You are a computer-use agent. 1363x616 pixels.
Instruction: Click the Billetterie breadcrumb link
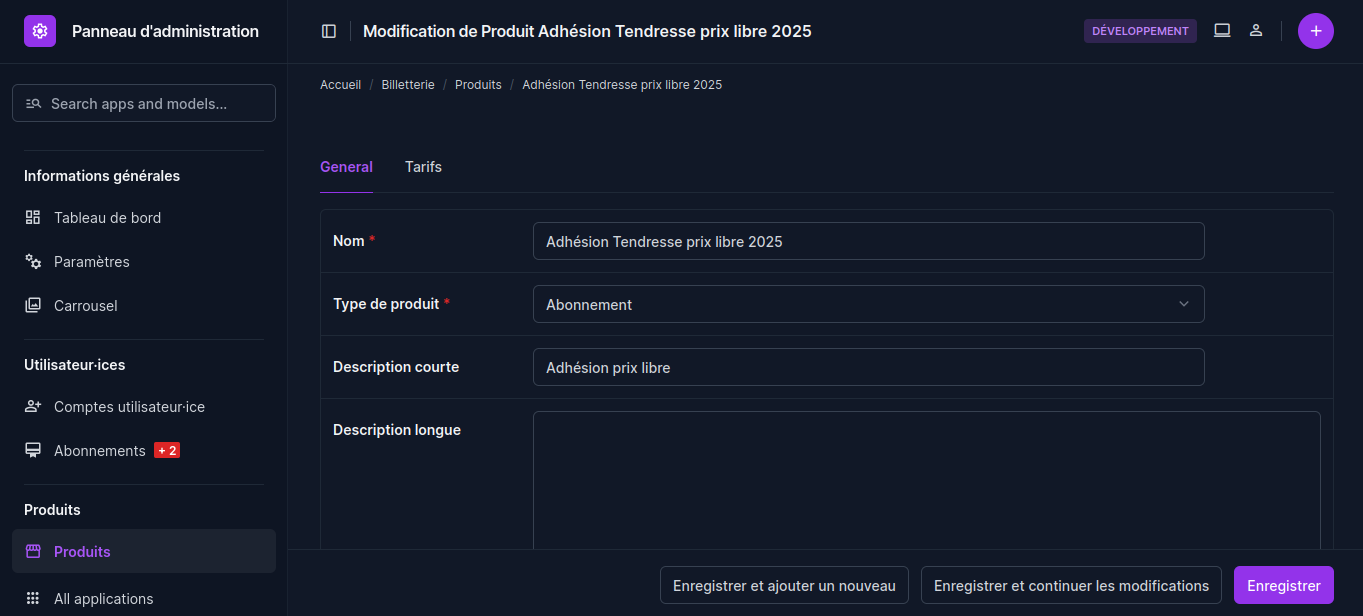click(x=408, y=85)
